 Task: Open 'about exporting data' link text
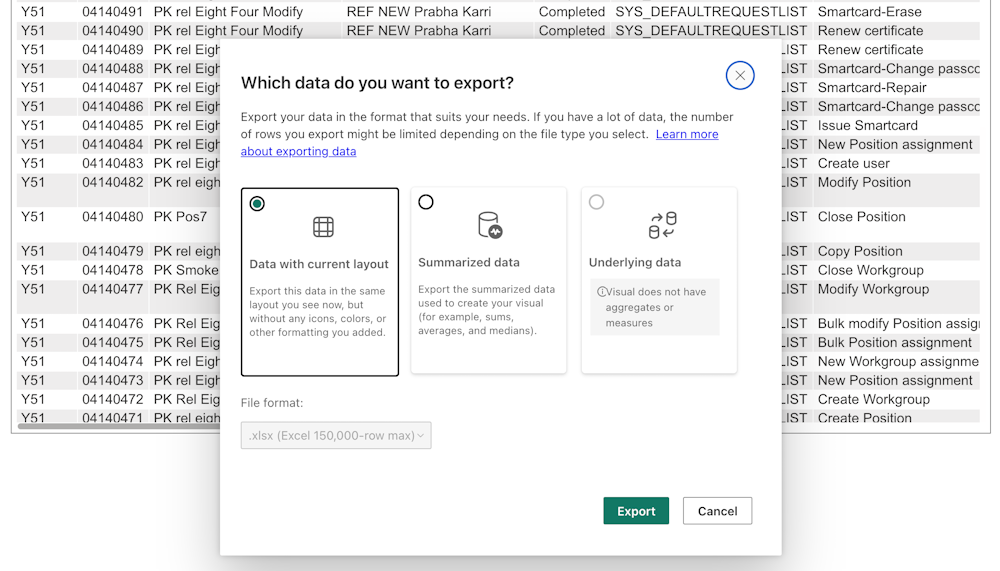click(x=298, y=151)
